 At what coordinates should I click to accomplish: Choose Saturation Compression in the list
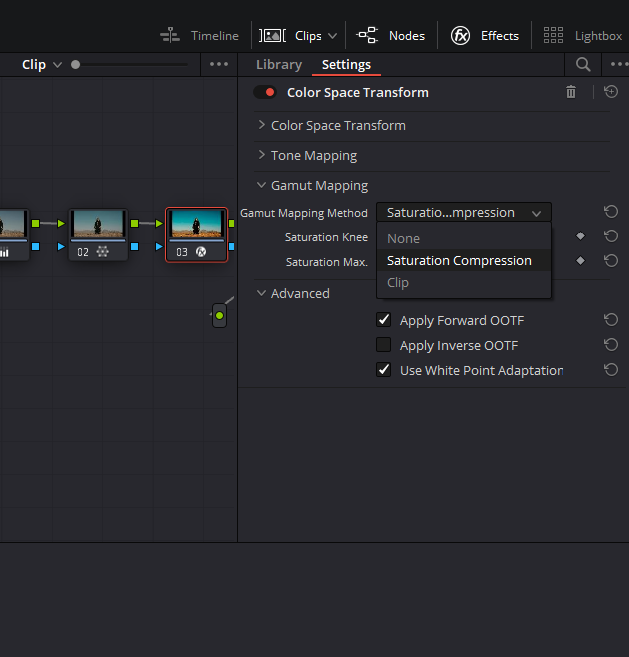[x=464, y=260]
